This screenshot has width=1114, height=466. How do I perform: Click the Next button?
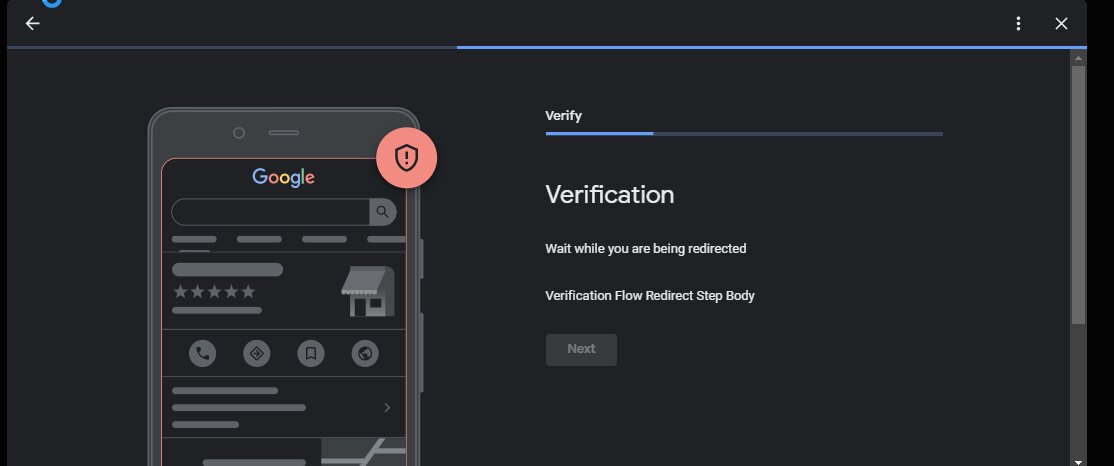[581, 350]
